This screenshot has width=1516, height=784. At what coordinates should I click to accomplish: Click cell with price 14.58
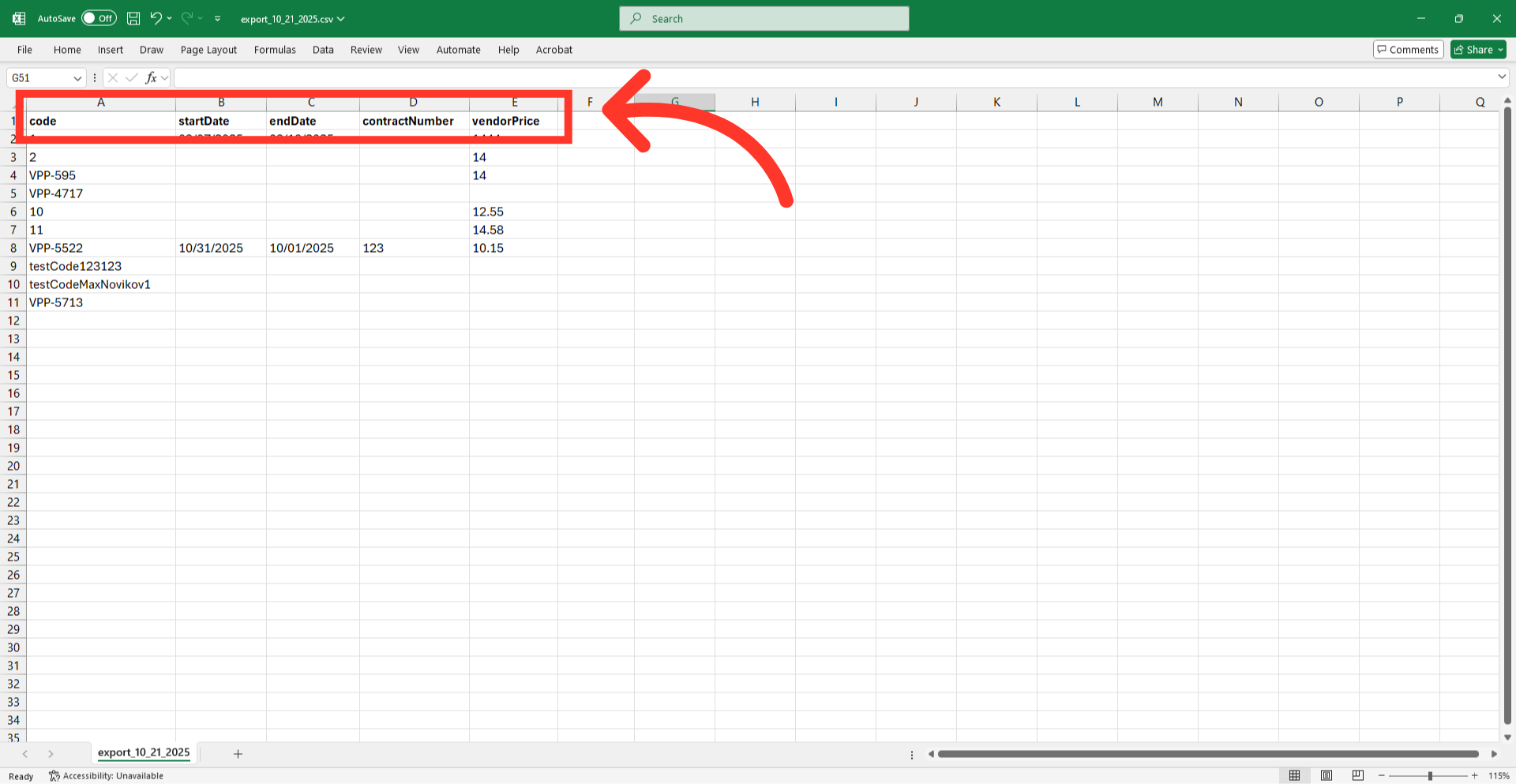513,230
